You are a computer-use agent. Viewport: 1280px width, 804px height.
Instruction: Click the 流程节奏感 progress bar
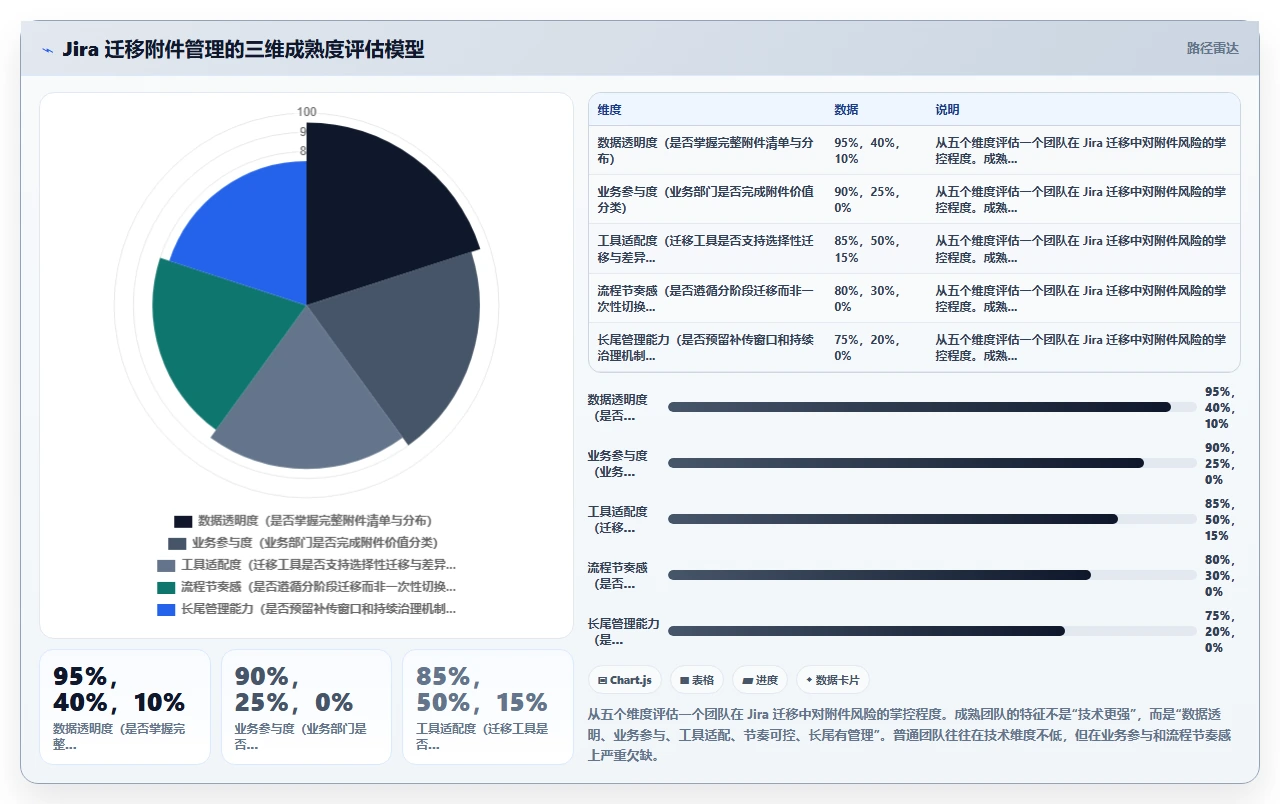(932, 575)
